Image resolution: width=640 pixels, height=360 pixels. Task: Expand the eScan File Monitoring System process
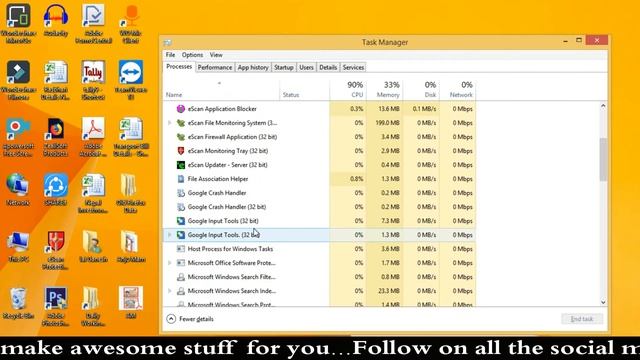(x=170, y=122)
